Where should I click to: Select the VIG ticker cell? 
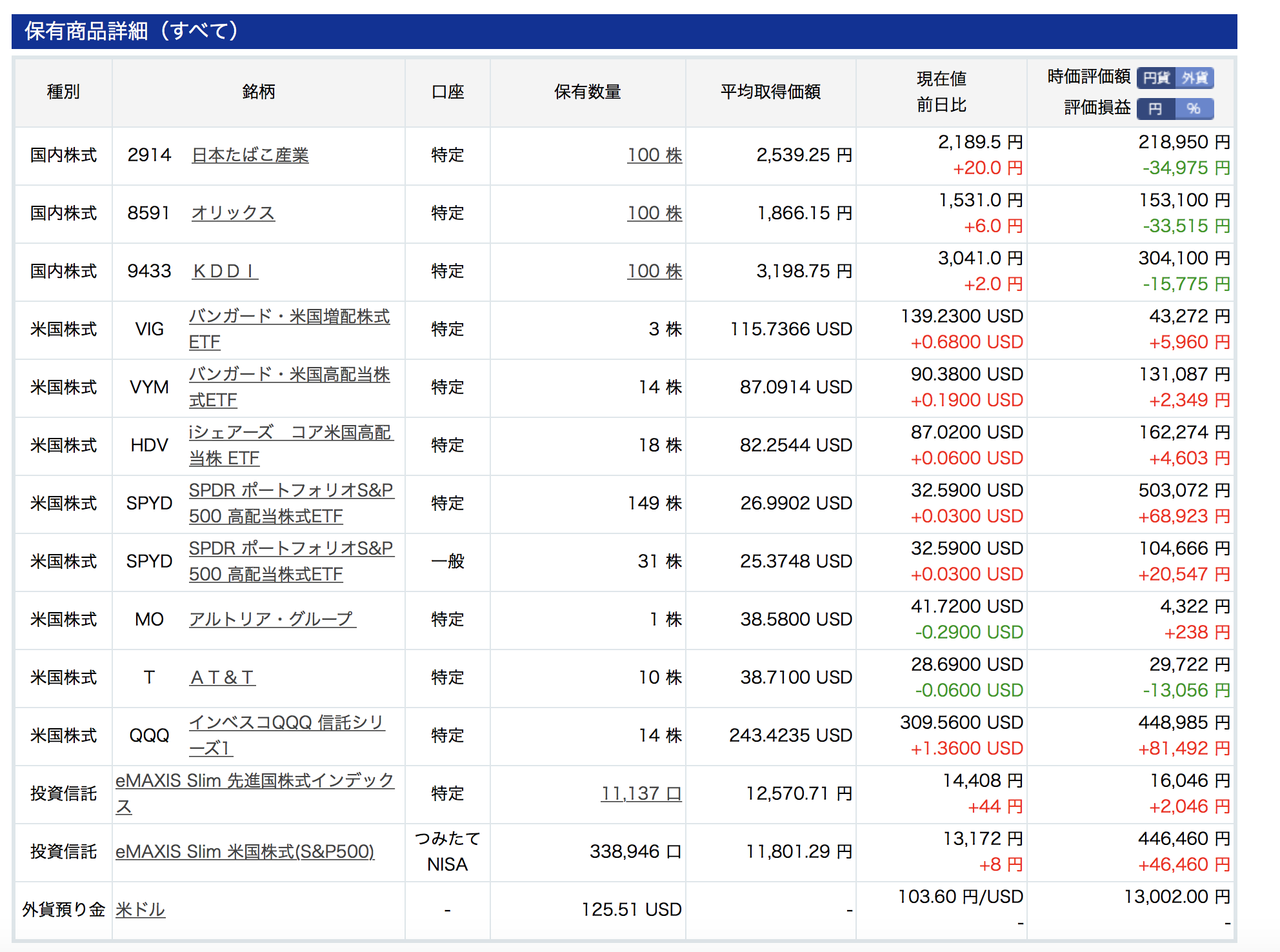149,330
